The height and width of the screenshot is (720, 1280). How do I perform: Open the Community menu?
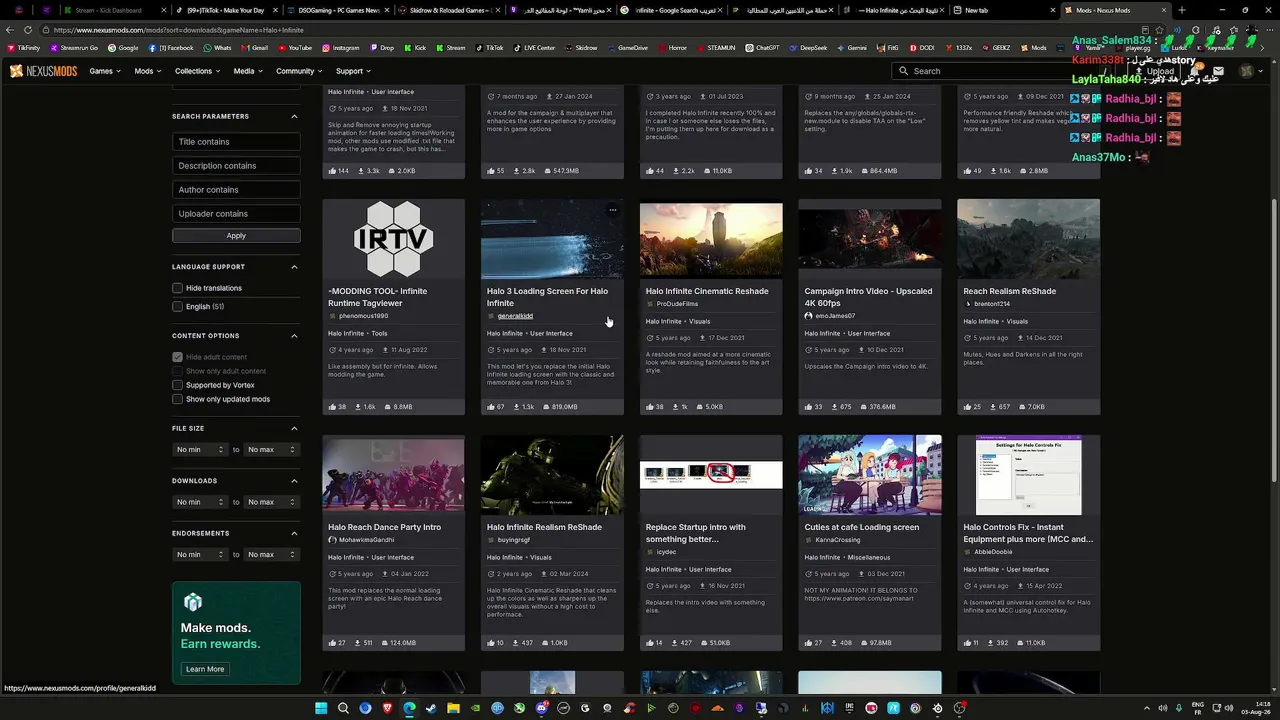coord(299,71)
